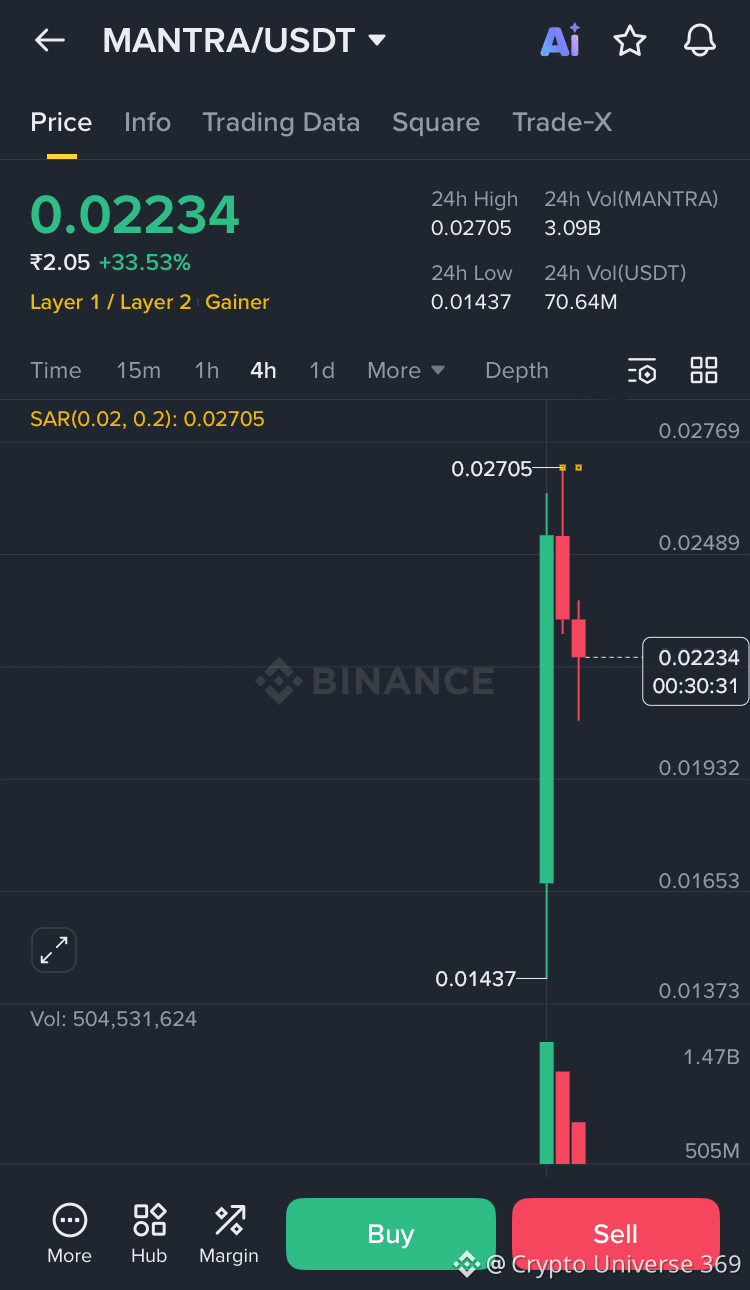
Task: Click the 24h Low value 0.01437
Action: point(471,302)
